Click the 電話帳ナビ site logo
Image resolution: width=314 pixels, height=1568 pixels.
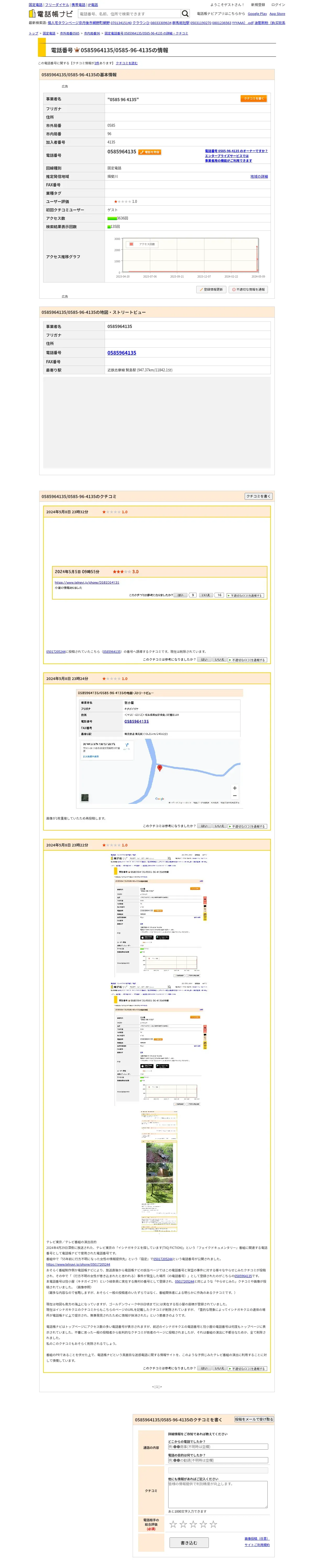[51, 13]
